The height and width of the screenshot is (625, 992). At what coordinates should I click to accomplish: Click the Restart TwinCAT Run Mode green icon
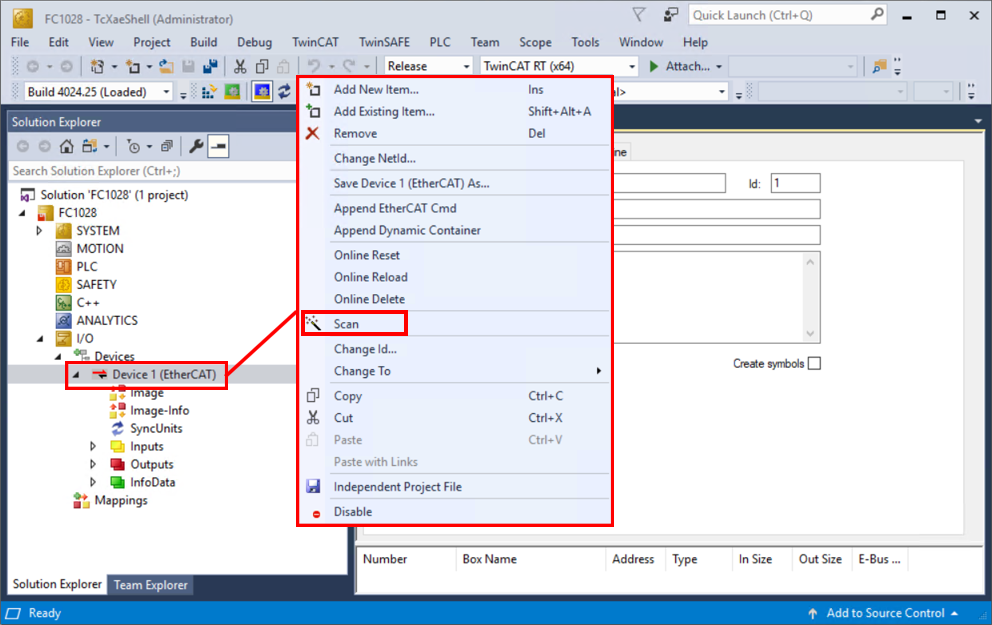pos(232,92)
